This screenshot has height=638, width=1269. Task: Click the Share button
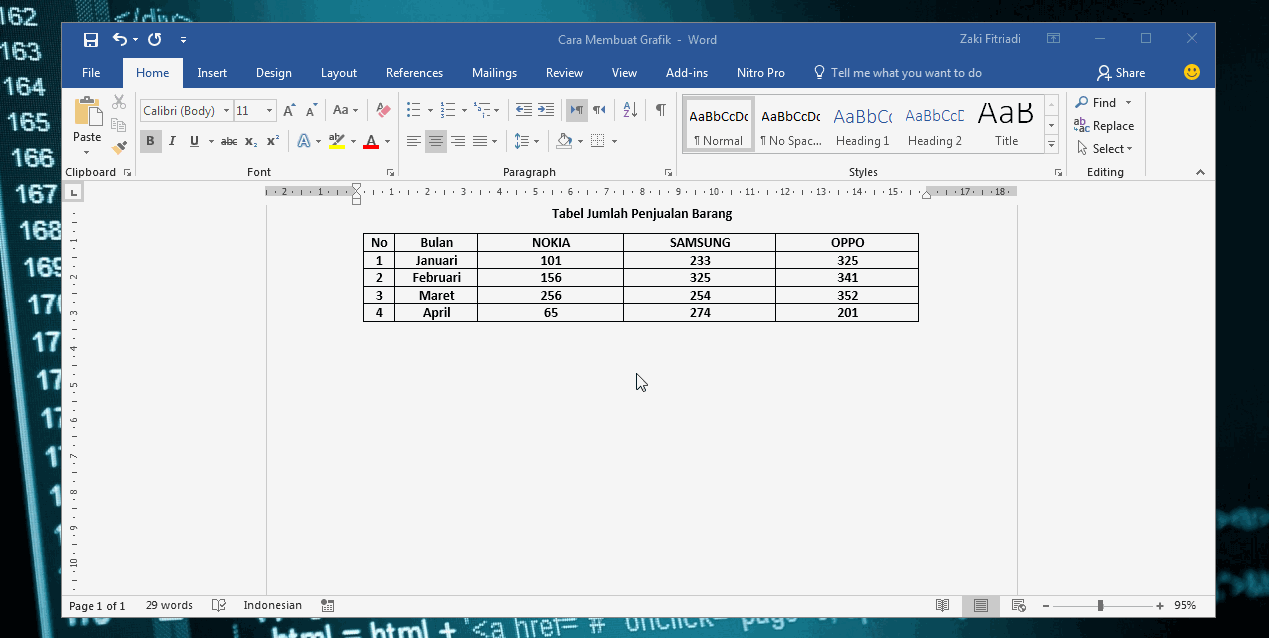click(x=1121, y=73)
